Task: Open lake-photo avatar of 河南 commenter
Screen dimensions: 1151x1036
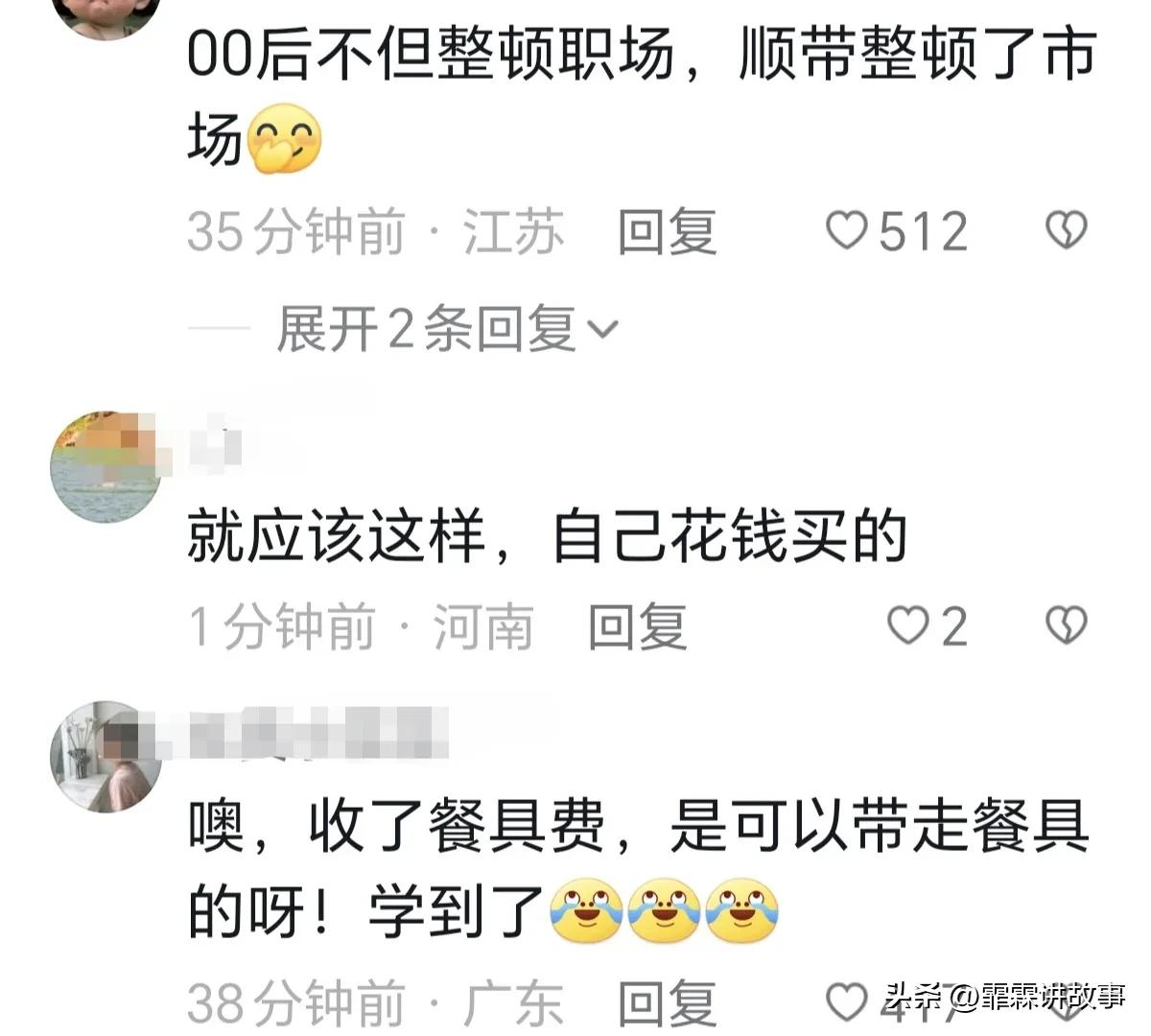Action: click(106, 467)
